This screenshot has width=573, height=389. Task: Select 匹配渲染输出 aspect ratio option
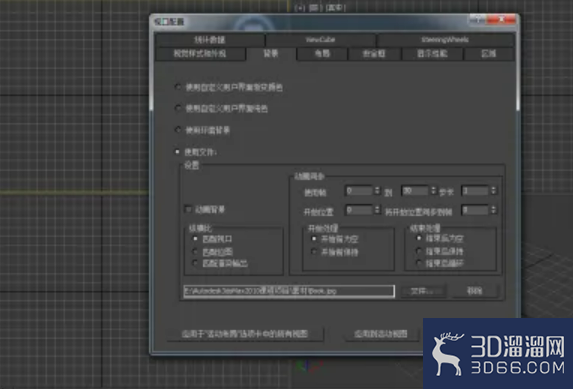[x=196, y=263]
